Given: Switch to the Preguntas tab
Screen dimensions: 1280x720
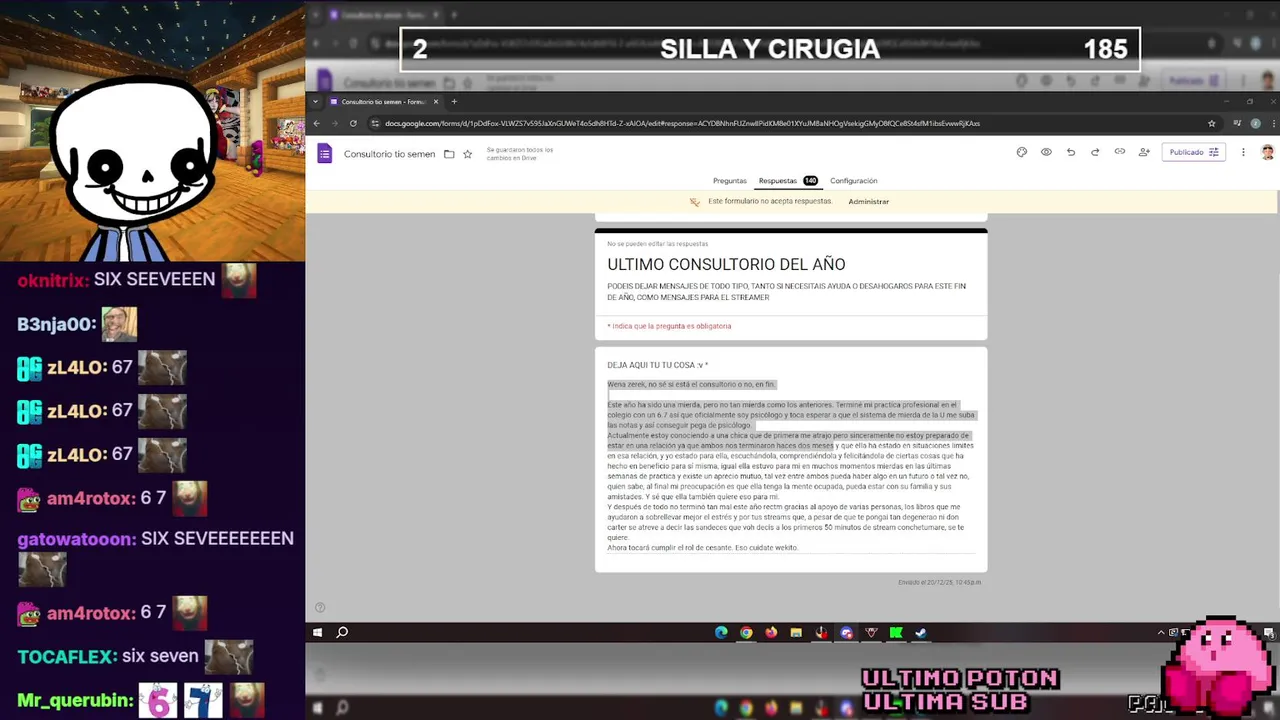Looking at the screenshot, I should pyautogui.click(x=729, y=181).
